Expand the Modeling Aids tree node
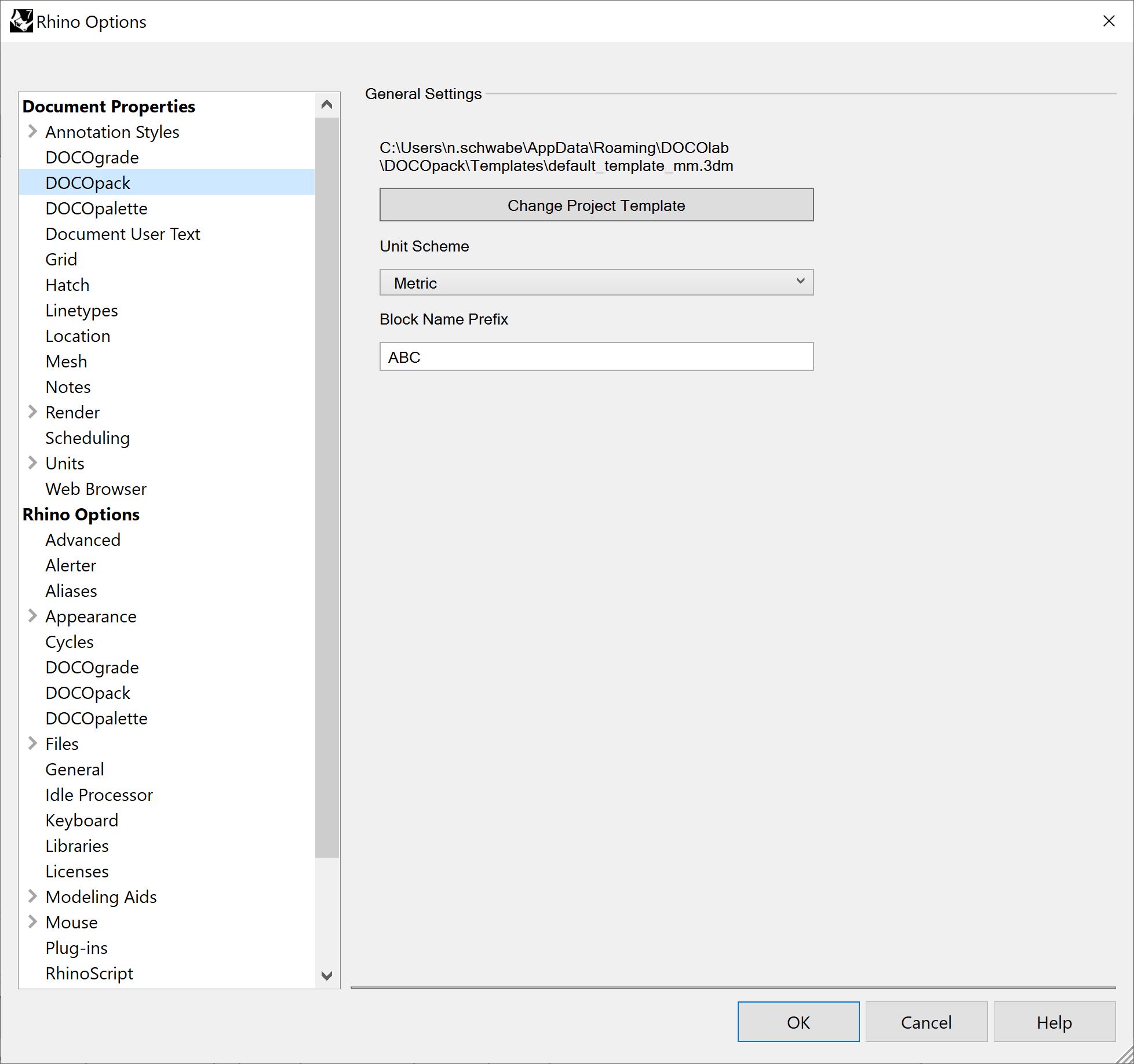1134x1064 pixels. [x=32, y=897]
